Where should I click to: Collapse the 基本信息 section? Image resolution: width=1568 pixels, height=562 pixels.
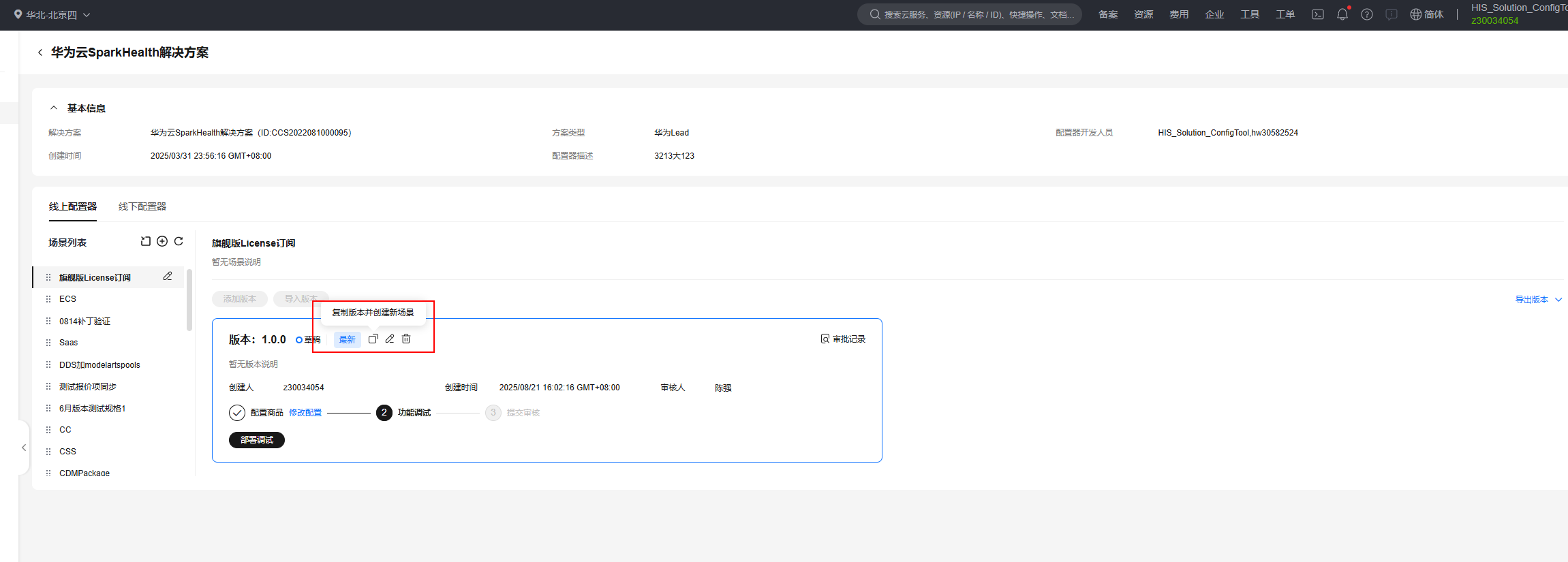point(54,108)
